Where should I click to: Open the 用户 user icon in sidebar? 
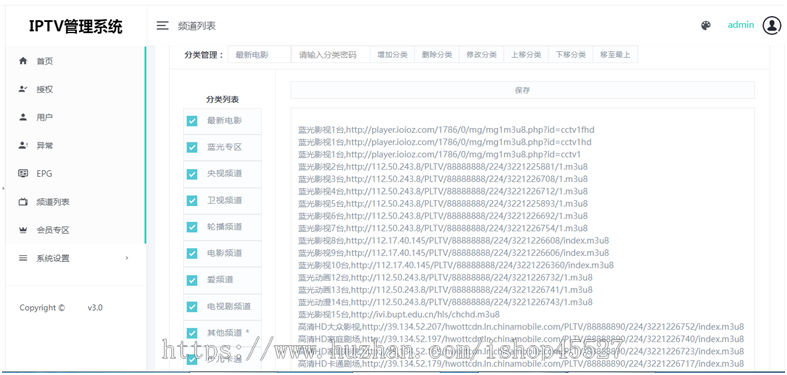(x=23, y=117)
